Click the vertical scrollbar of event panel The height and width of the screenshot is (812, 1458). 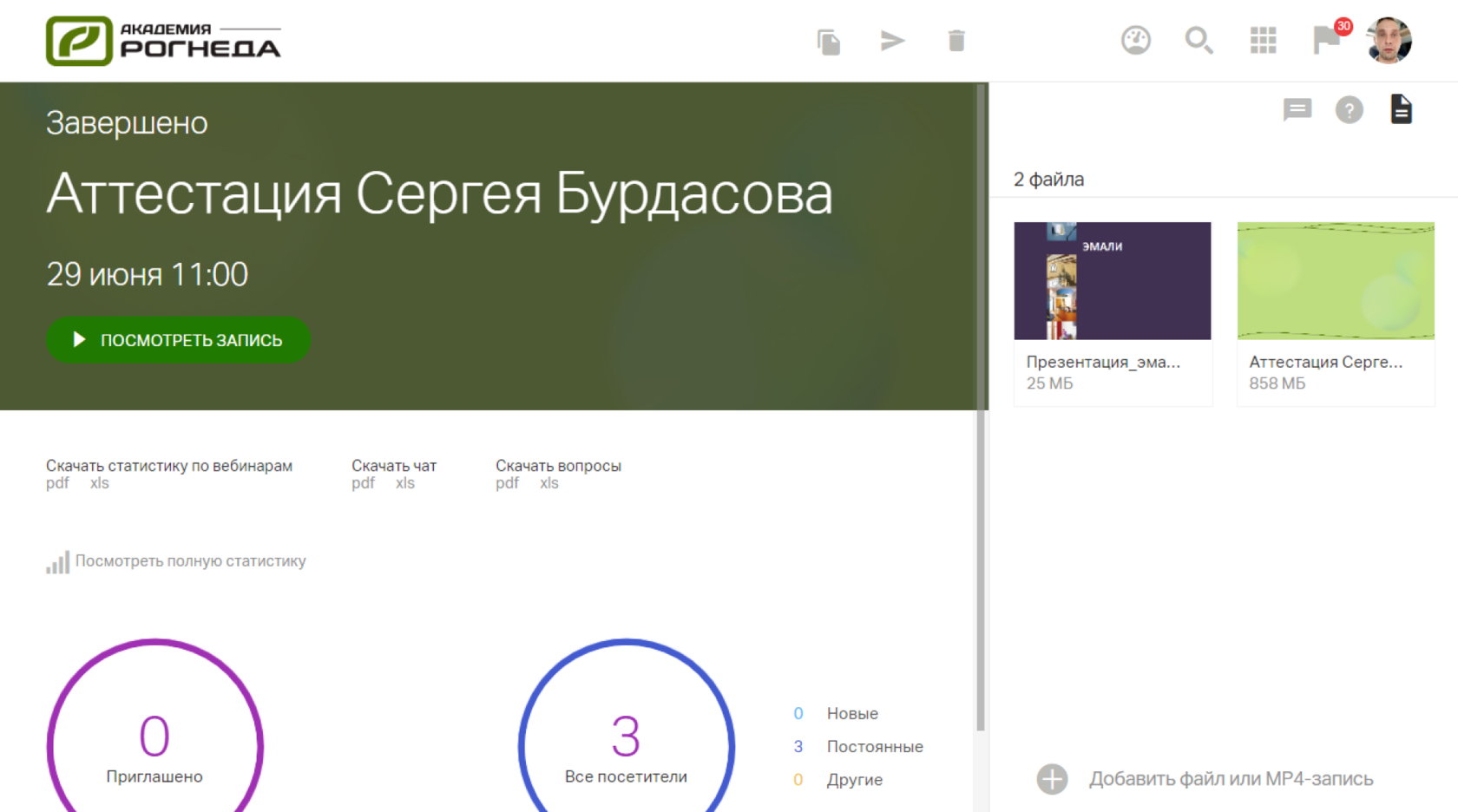tap(981, 408)
